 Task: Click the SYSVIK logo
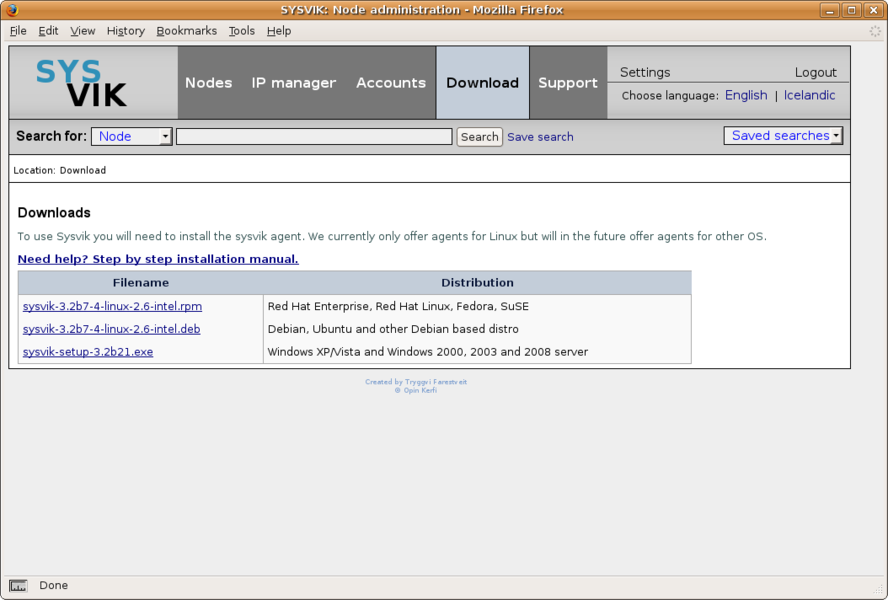click(82, 83)
